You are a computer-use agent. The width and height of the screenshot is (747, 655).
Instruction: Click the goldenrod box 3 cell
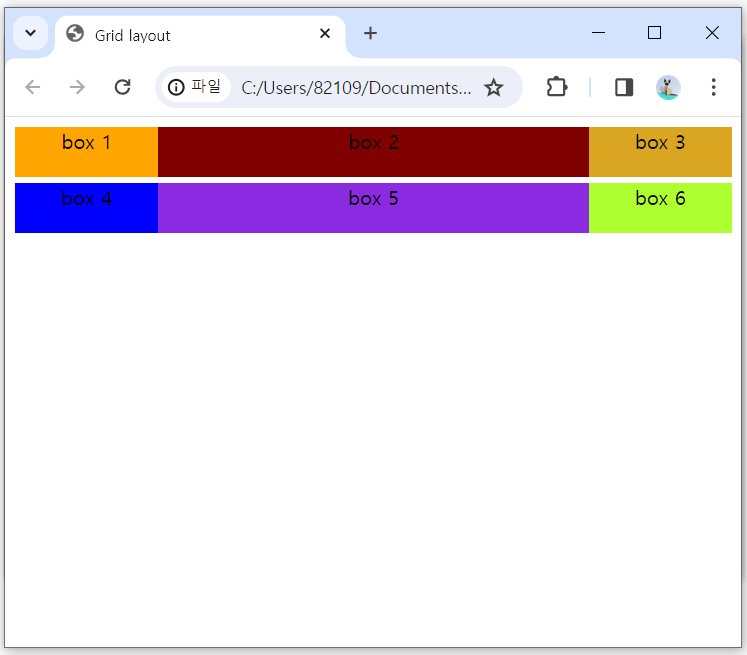click(660, 152)
